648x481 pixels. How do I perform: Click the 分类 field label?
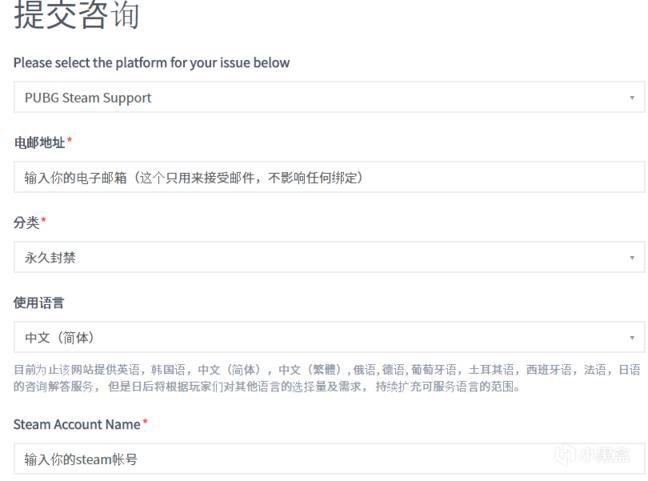[26, 222]
